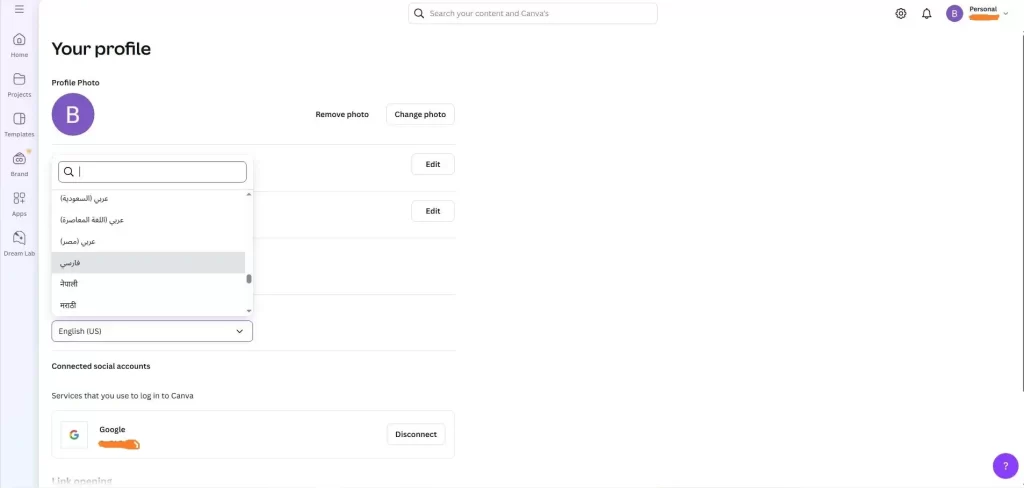
Task: Disconnect the Google account
Action: [x=416, y=434]
